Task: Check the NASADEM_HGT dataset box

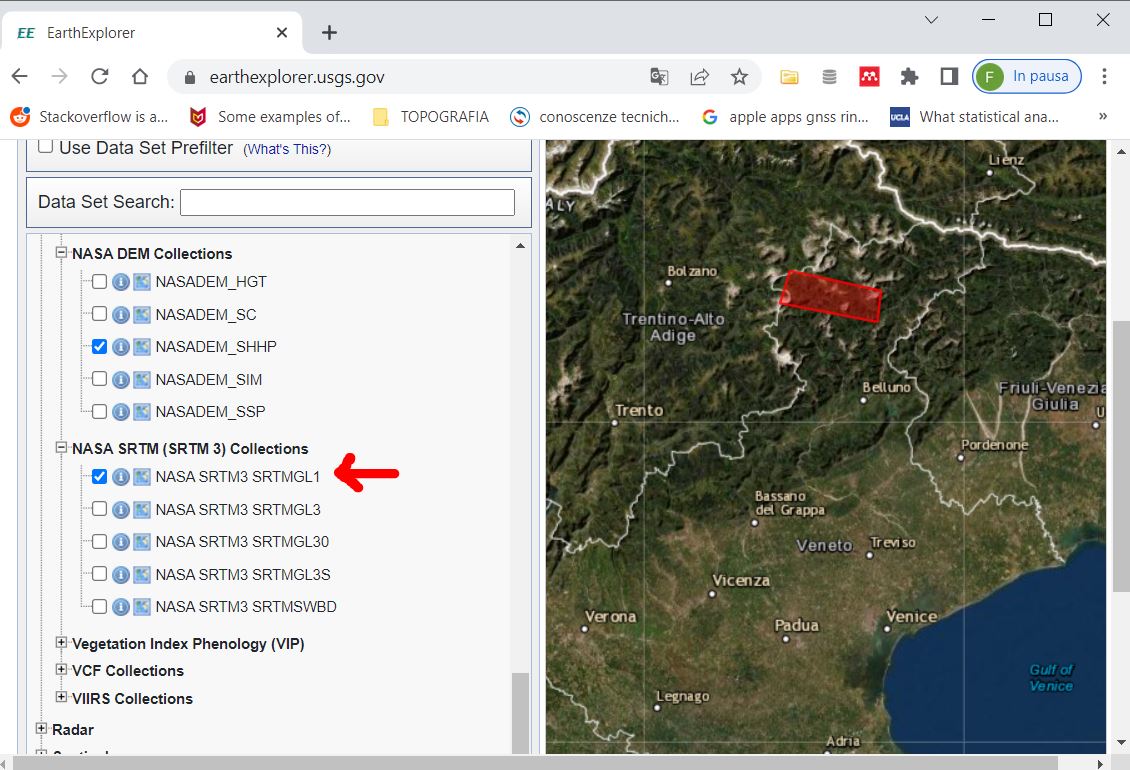Action: coord(99,281)
